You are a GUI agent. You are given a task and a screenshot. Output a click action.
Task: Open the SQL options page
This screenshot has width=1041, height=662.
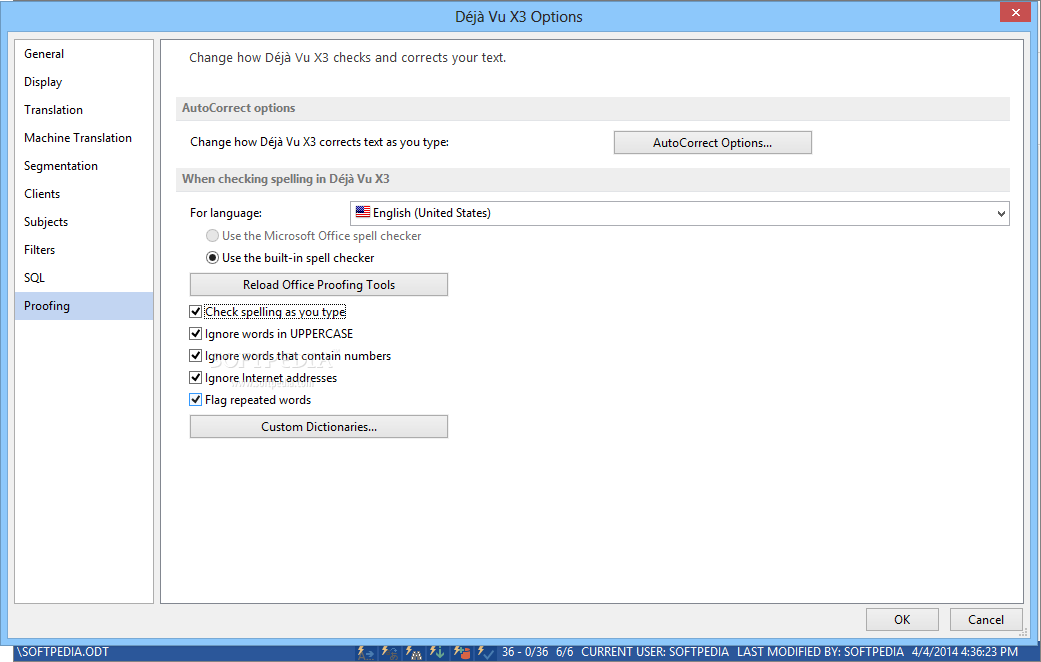(84, 278)
